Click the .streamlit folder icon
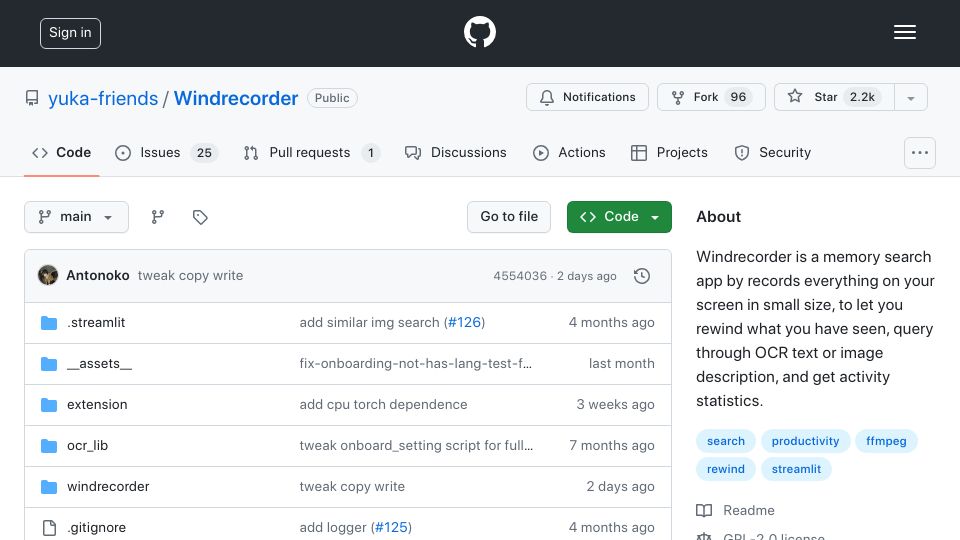This screenshot has width=960, height=540. coord(49,323)
